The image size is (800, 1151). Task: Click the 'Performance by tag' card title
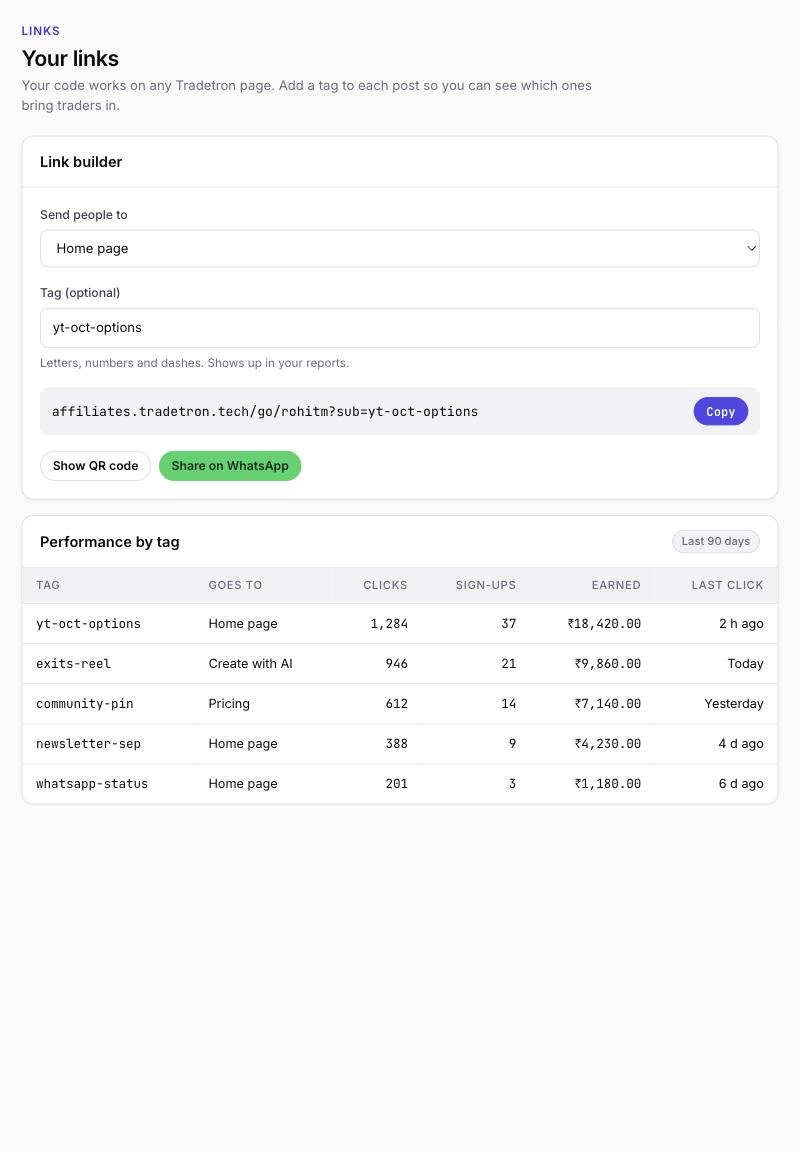click(x=109, y=542)
